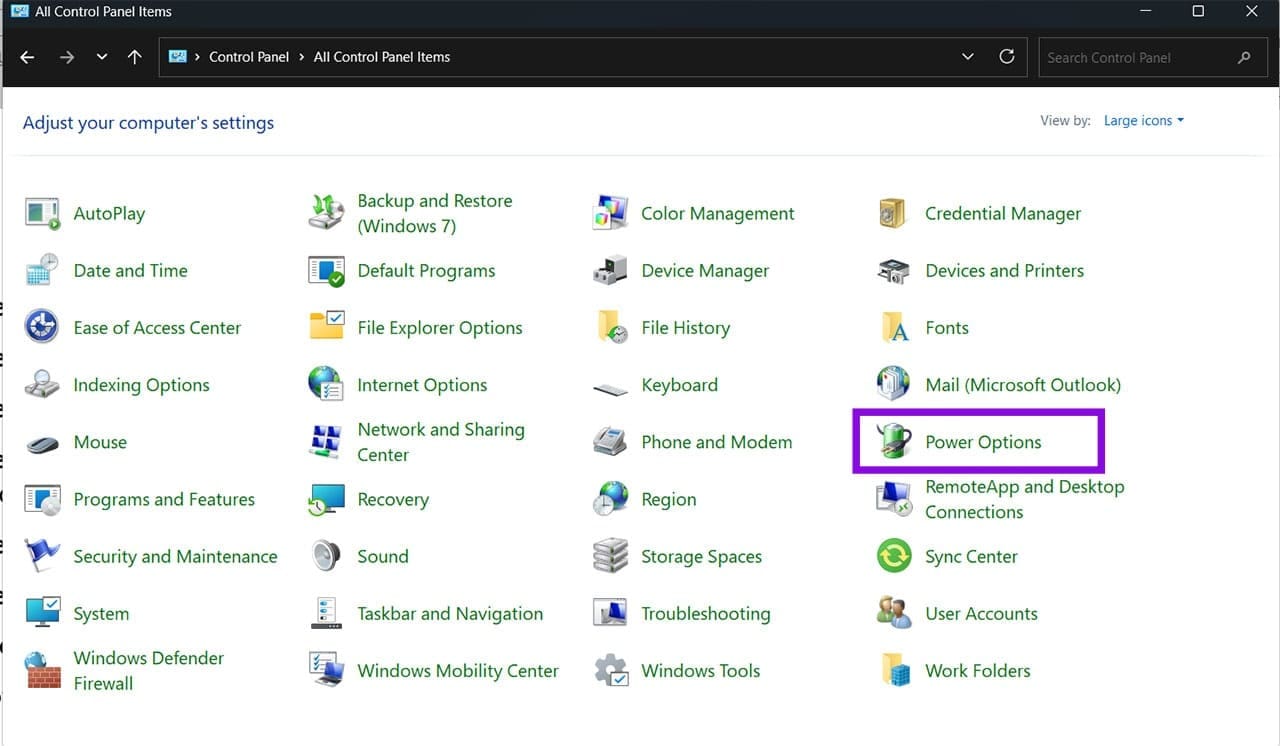Click All Control Panel Items breadcrumb
This screenshot has height=746, width=1280.
382,57
